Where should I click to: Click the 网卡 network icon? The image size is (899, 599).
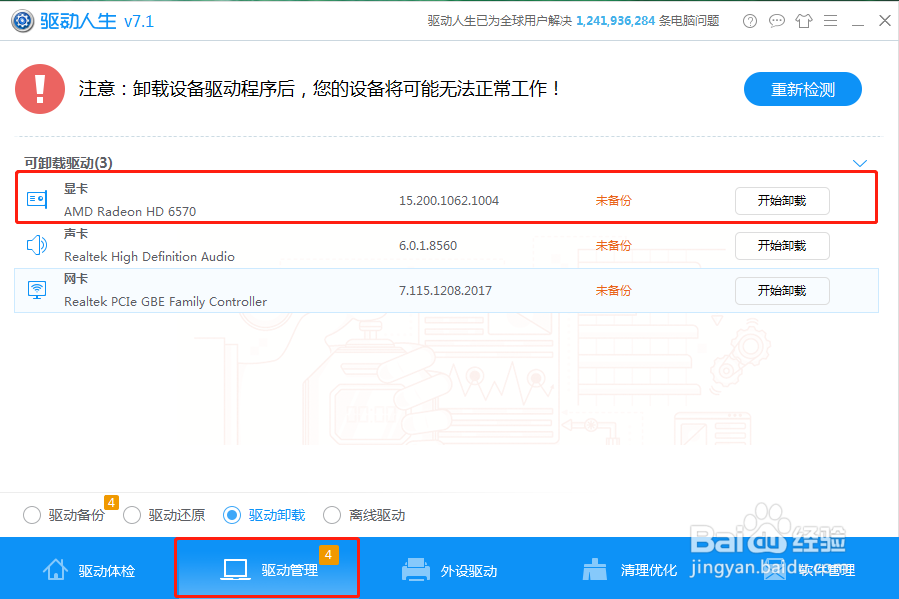click(37, 290)
